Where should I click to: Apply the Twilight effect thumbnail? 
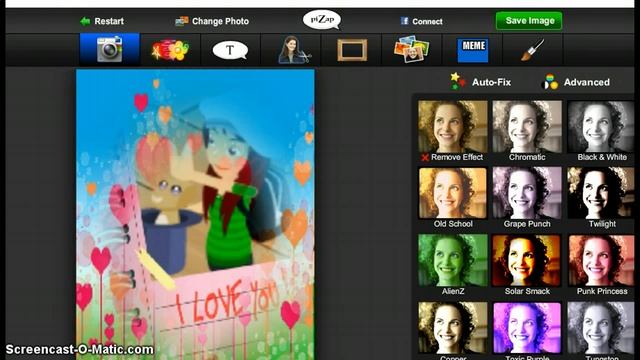click(601, 193)
